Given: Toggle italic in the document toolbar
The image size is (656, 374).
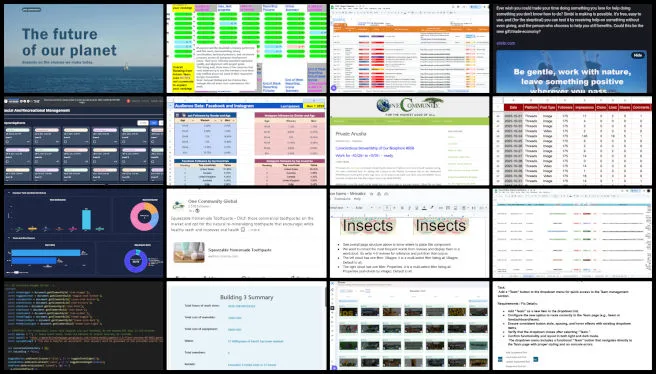Looking at the screenshot, I should point(409,207).
